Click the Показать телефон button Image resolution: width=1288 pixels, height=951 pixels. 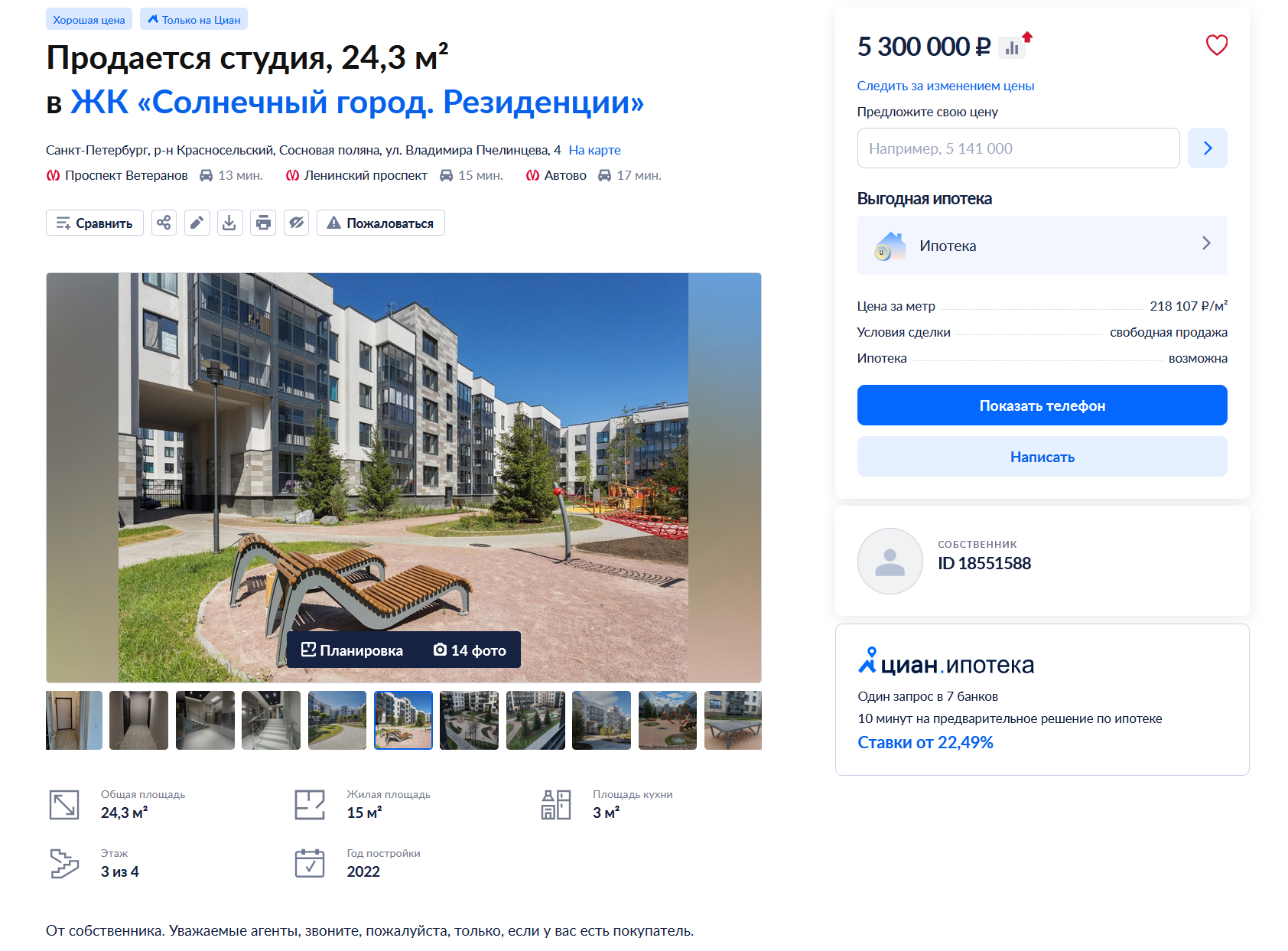click(x=1042, y=405)
